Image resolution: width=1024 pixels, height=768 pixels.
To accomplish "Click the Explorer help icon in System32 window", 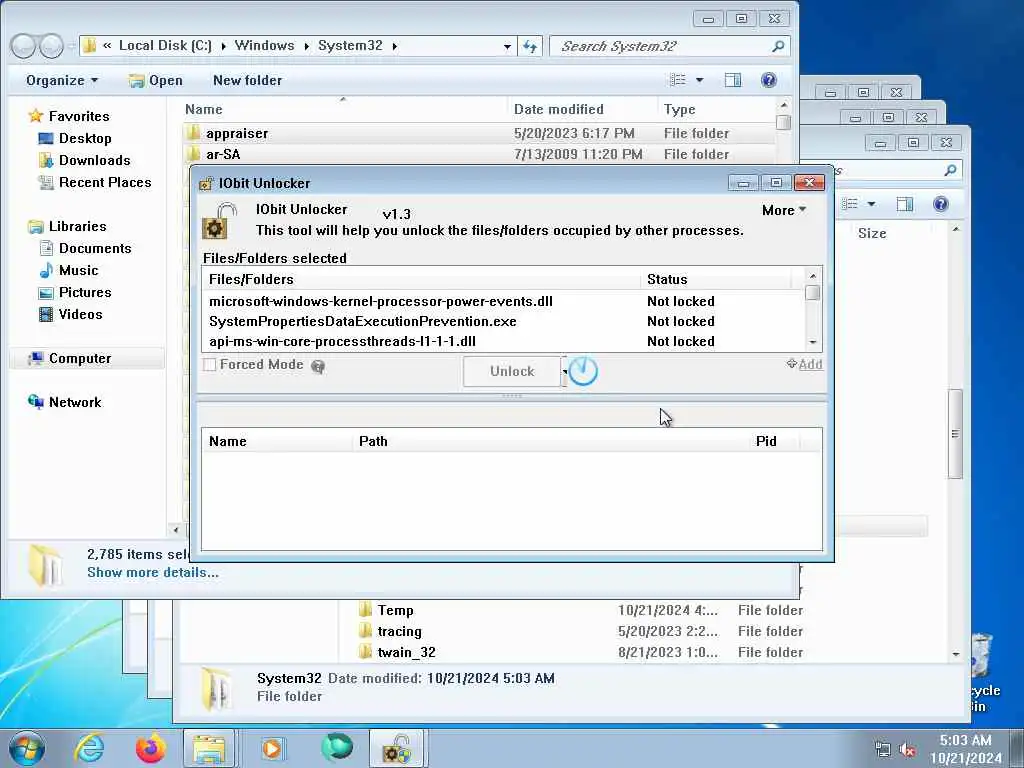I will click(x=769, y=80).
